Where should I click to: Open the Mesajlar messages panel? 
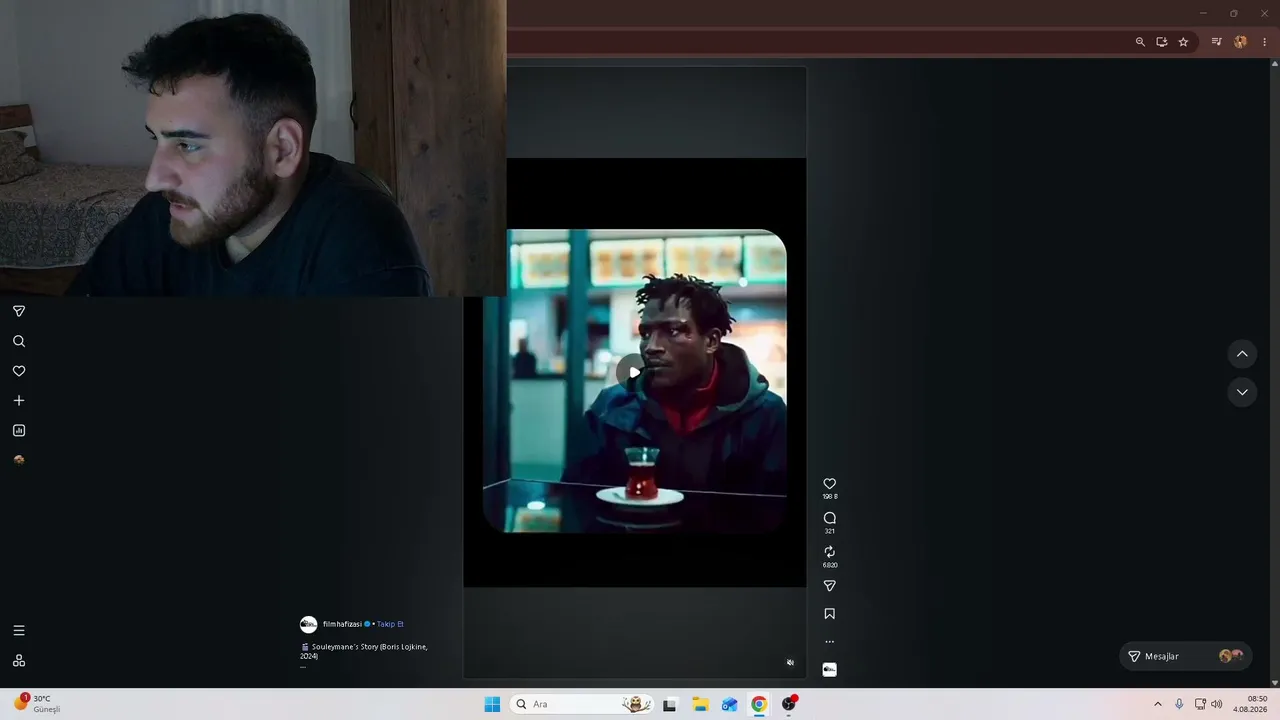pos(1185,656)
